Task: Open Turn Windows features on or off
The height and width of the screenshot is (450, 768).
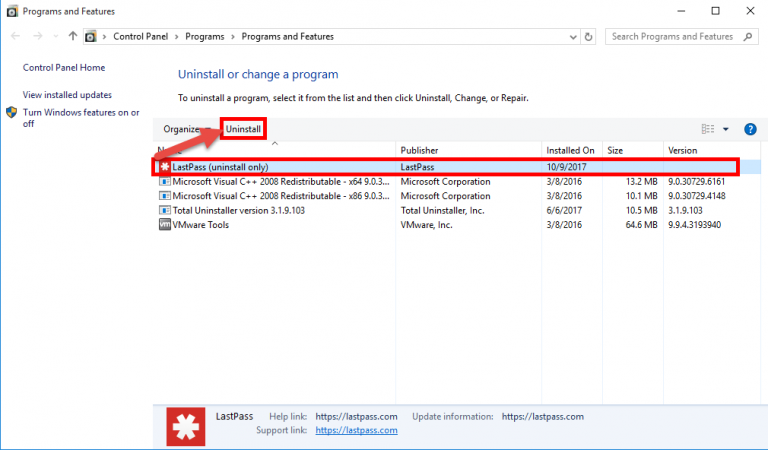Action: pyautogui.click(x=81, y=118)
